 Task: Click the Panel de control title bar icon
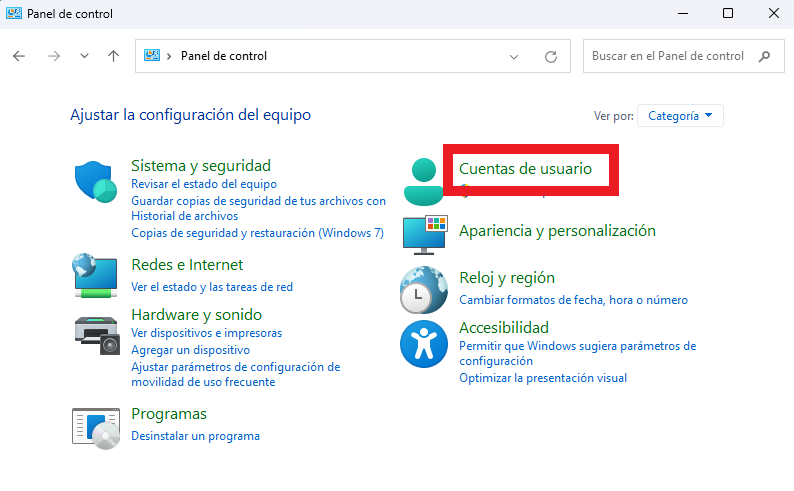pyautogui.click(x=14, y=13)
